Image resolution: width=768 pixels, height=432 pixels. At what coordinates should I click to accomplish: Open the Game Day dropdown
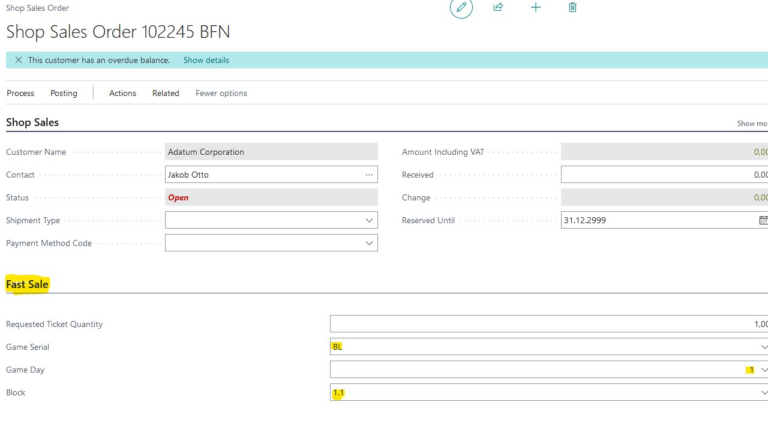coord(764,370)
